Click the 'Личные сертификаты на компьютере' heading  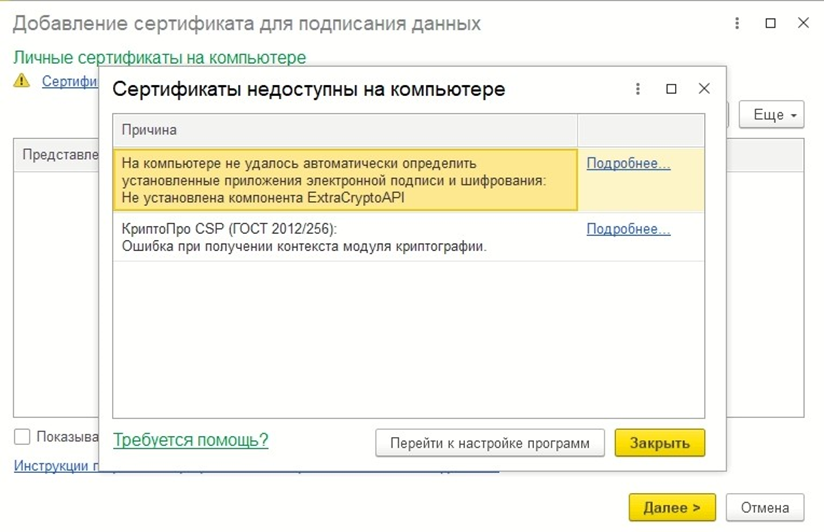tap(160, 57)
